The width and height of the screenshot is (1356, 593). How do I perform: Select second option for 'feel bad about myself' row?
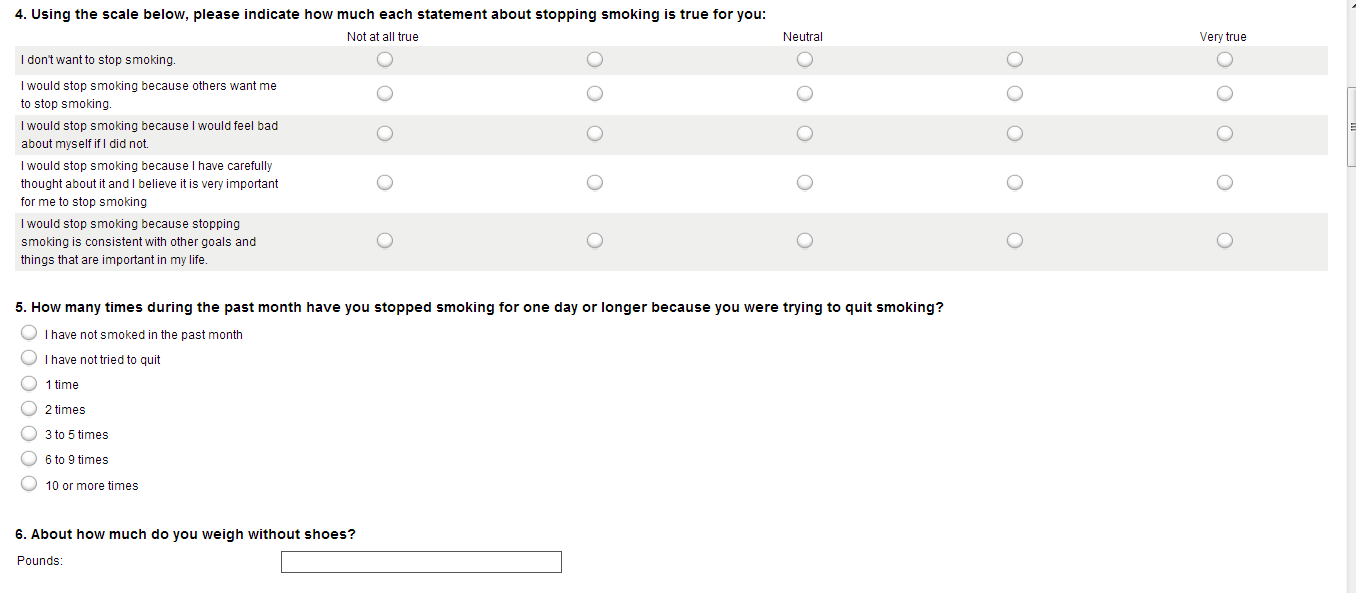pyautogui.click(x=595, y=134)
